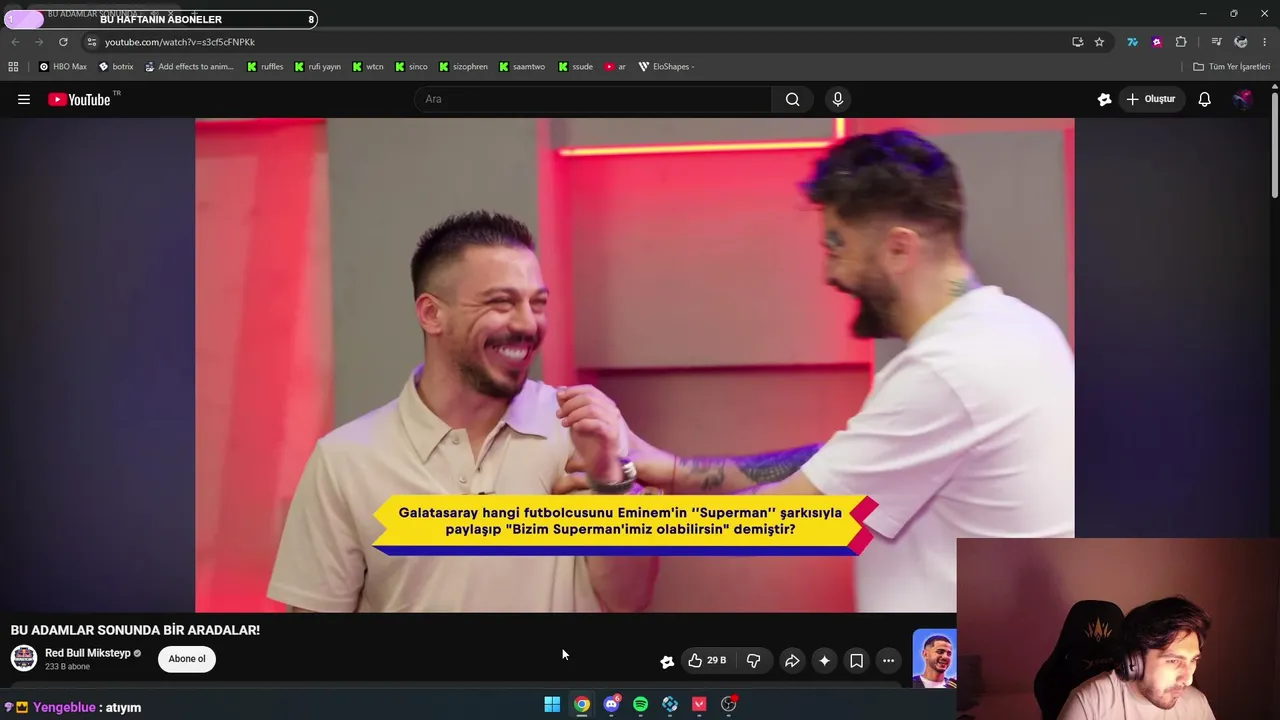1280x720 pixels.
Task: Open the HBO Max bookmark
Action: (x=63, y=67)
